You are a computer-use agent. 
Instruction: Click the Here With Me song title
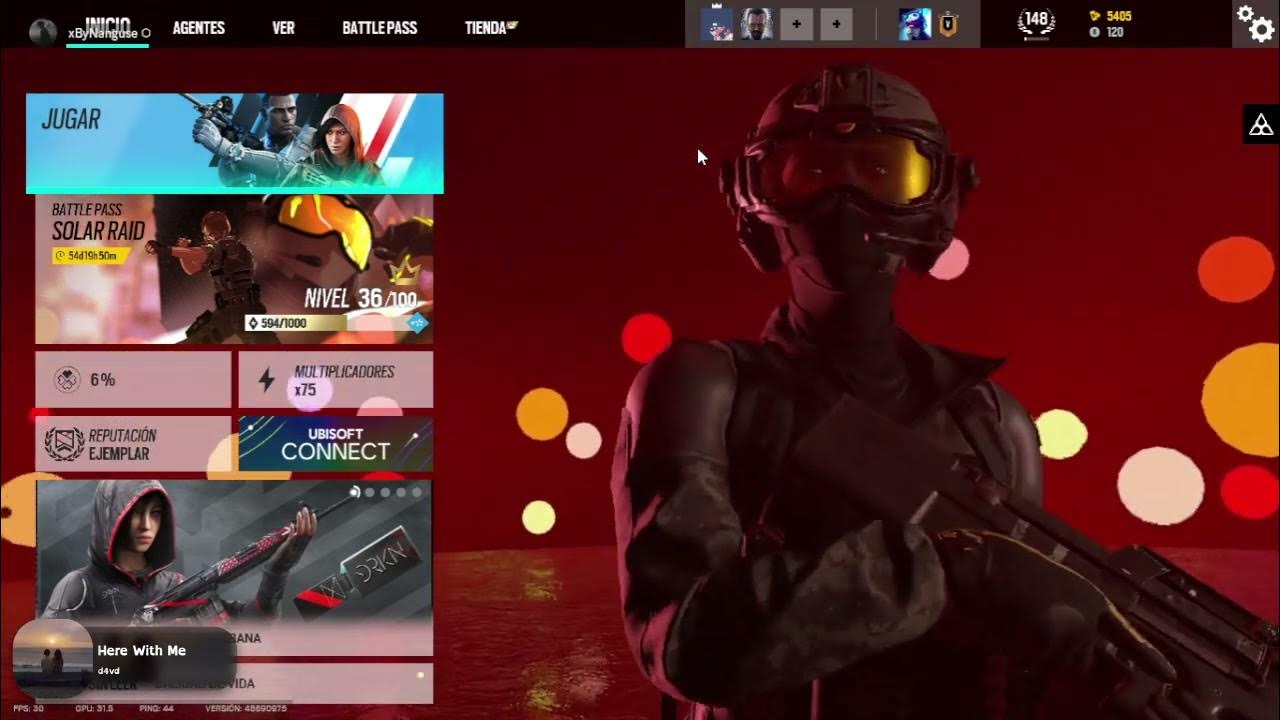(141, 650)
